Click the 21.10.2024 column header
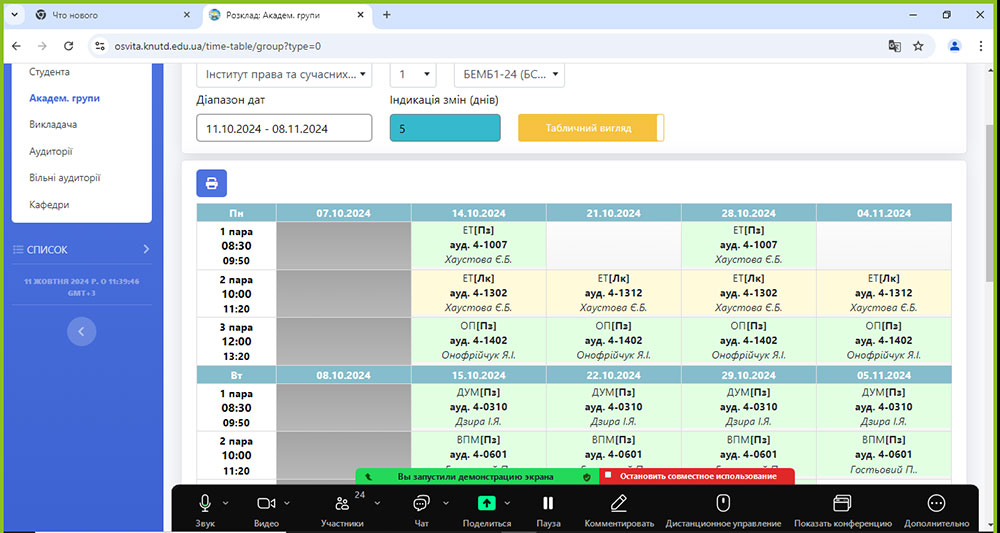The image size is (1000, 533). pos(614,213)
